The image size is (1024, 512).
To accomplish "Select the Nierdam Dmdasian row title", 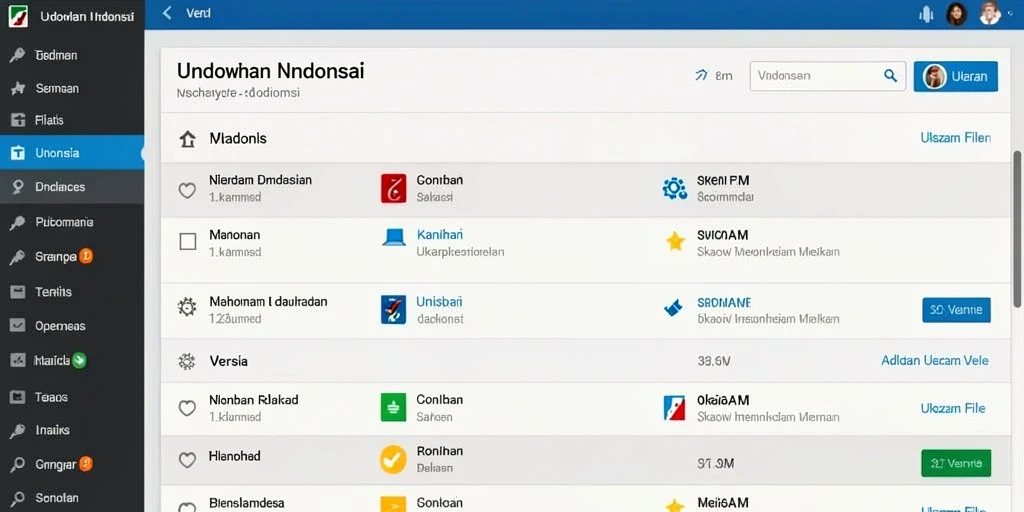I will pyautogui.click(x=260, y=180).
